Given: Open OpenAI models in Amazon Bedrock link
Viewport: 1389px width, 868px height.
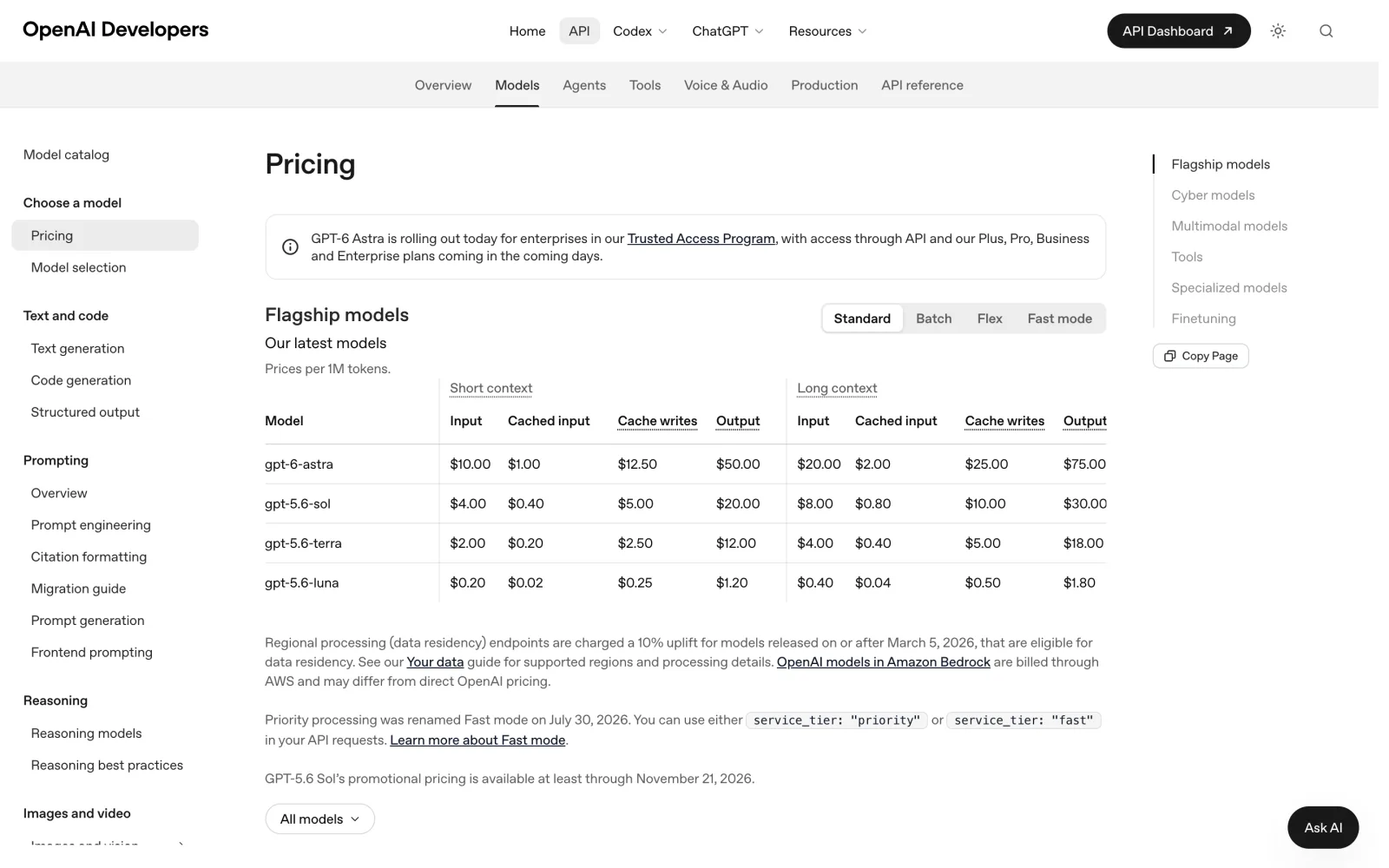Looking at the screenshot, I should tap(883, 662).
